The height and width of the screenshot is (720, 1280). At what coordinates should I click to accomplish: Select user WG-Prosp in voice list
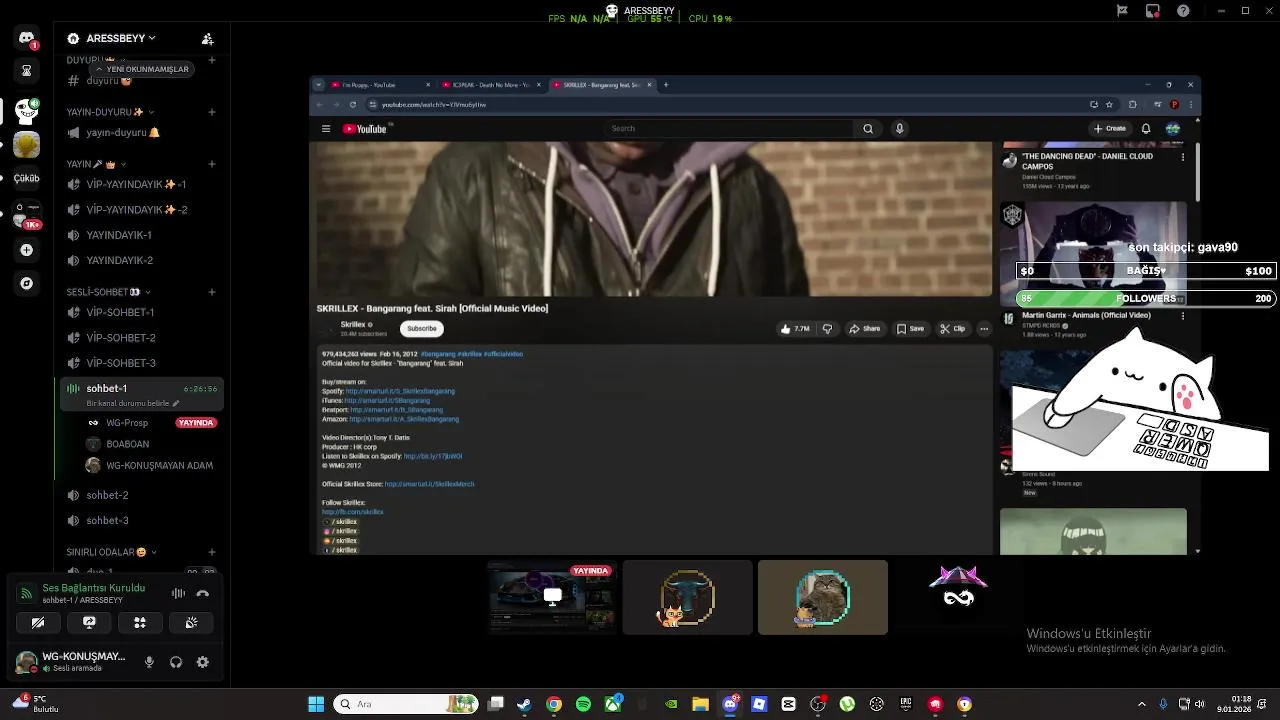pos(150,423)
